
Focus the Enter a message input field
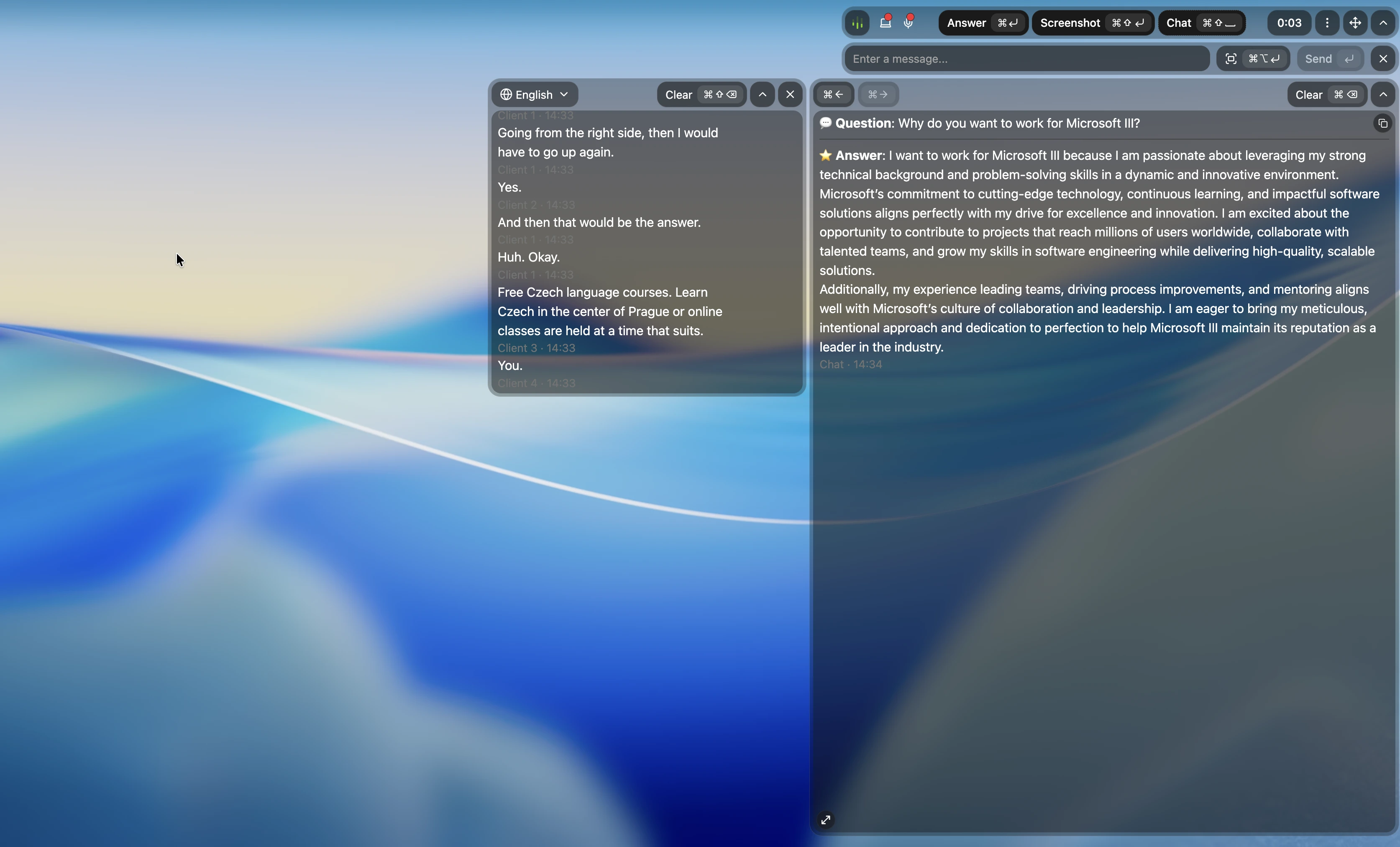point(1027,59)
